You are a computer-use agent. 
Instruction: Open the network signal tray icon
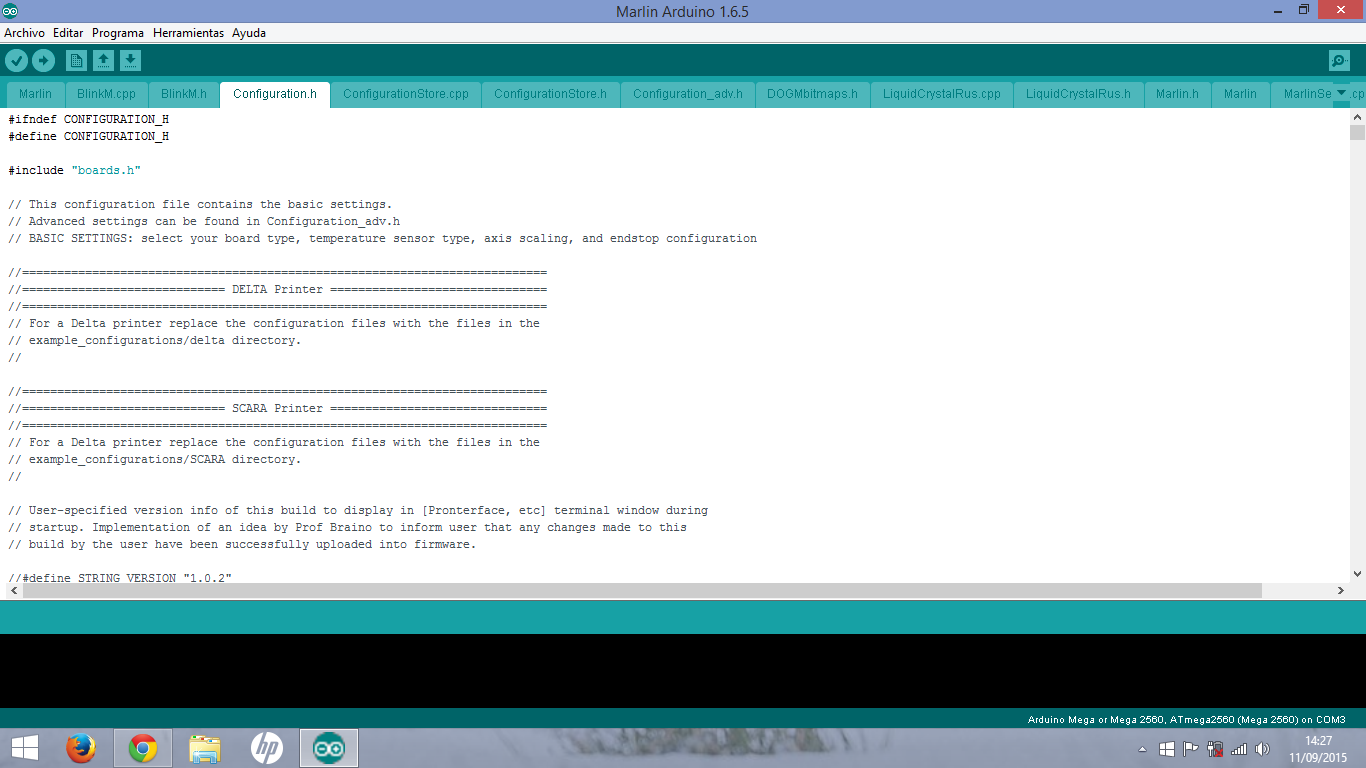coord(1239,748)
